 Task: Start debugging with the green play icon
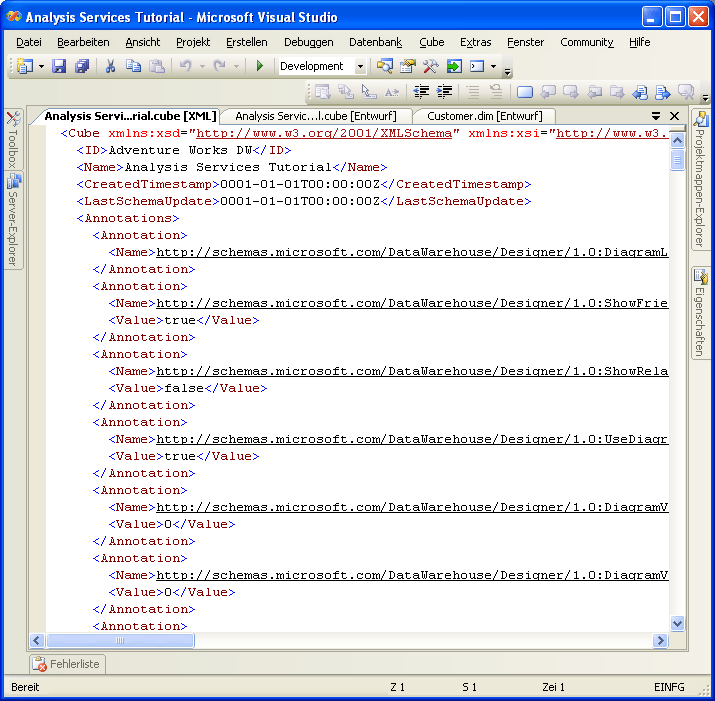[260, 66]
